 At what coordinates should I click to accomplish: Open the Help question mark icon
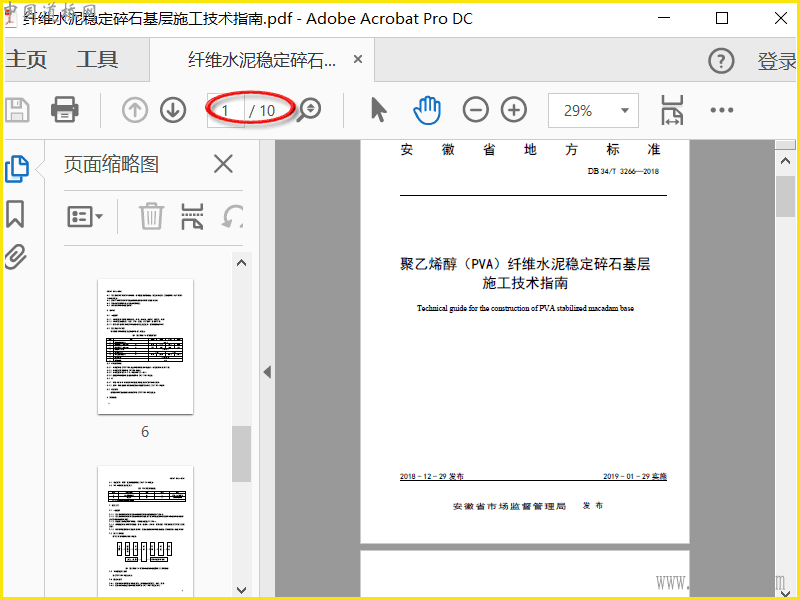721,61
